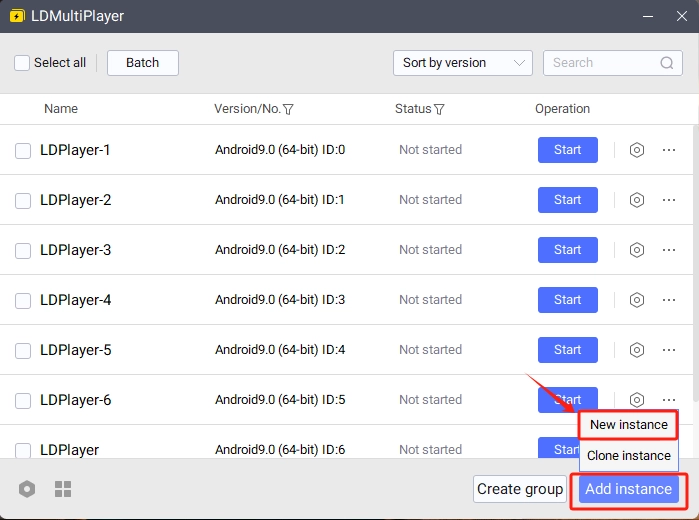Open more options for LDPlayer-2
The height and width of the screenshot is (520, 699).
pyautogui.click(x=669, y=200)
